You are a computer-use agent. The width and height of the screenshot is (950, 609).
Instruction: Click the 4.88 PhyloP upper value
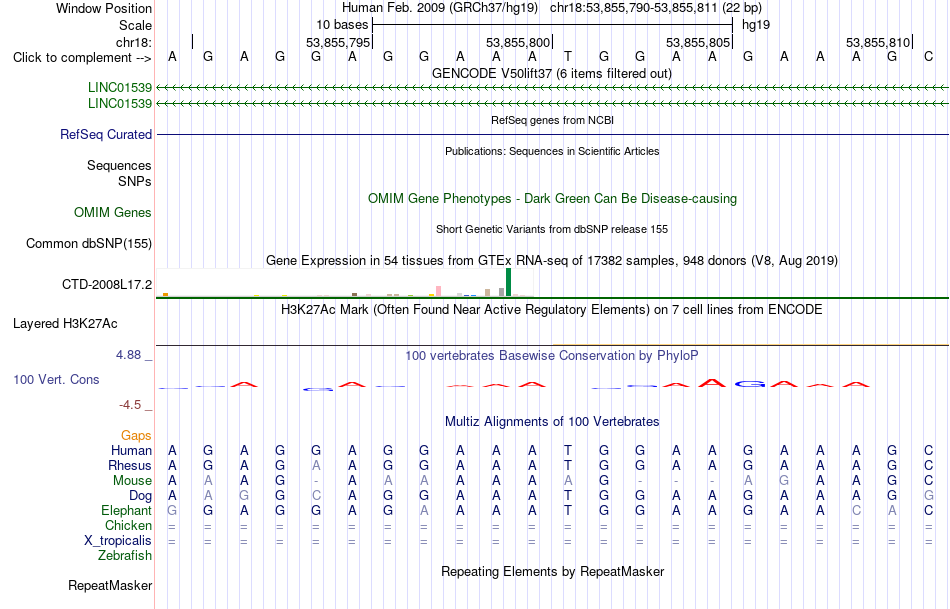pos(128,355)
